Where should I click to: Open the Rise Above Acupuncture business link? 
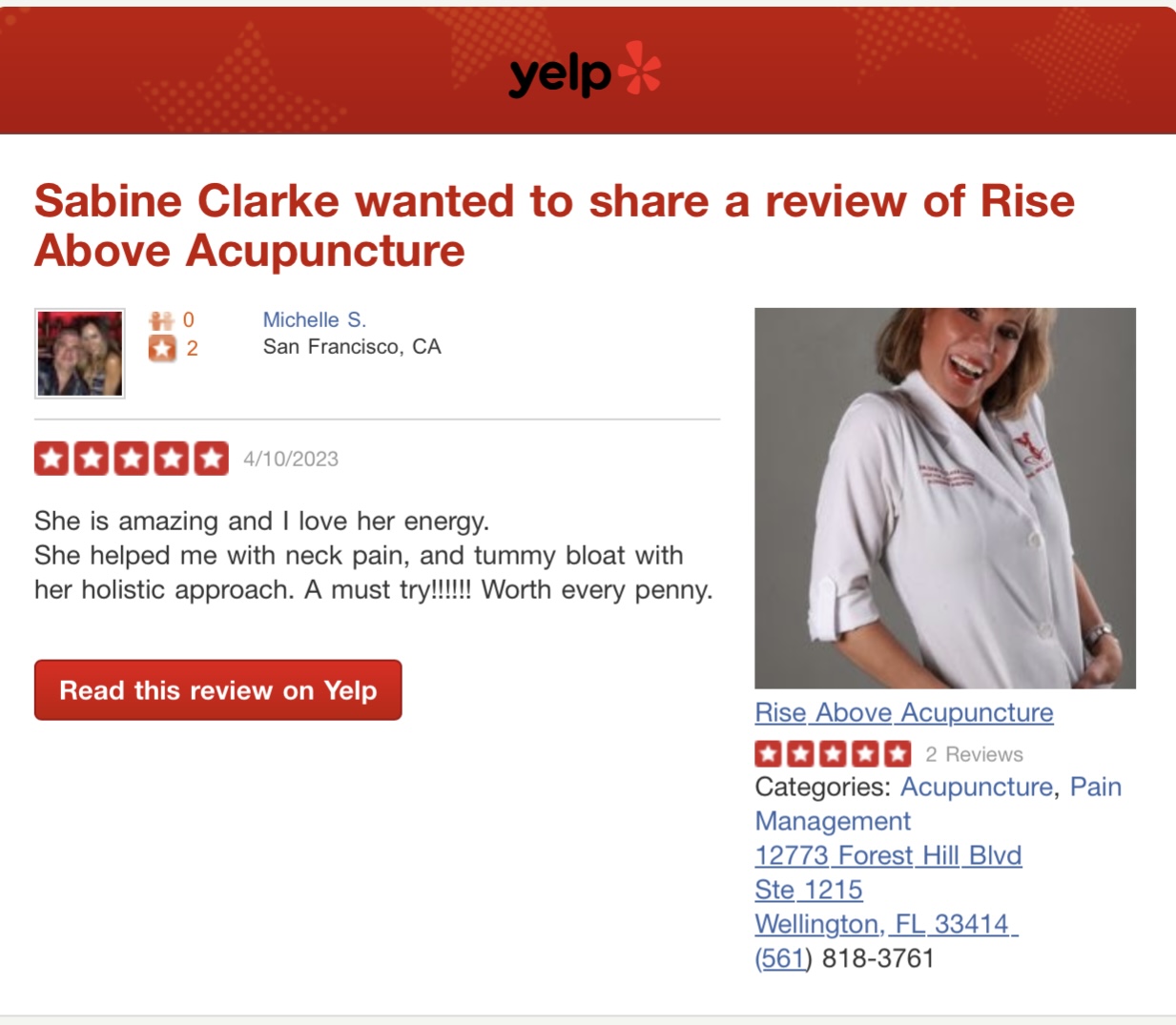coord(903,713)
